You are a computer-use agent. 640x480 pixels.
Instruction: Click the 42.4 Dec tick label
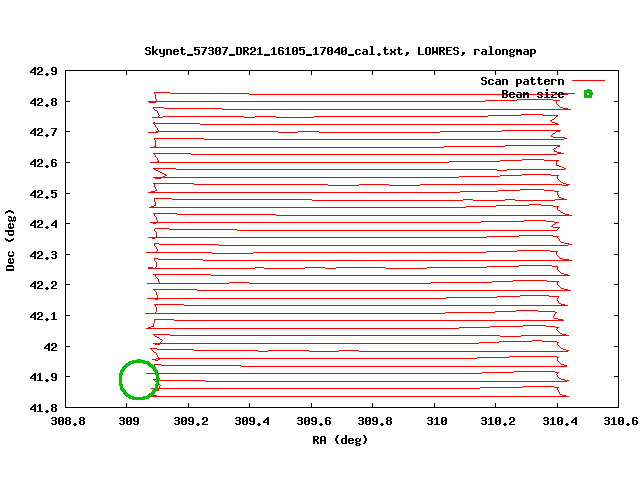pos(43,224)
